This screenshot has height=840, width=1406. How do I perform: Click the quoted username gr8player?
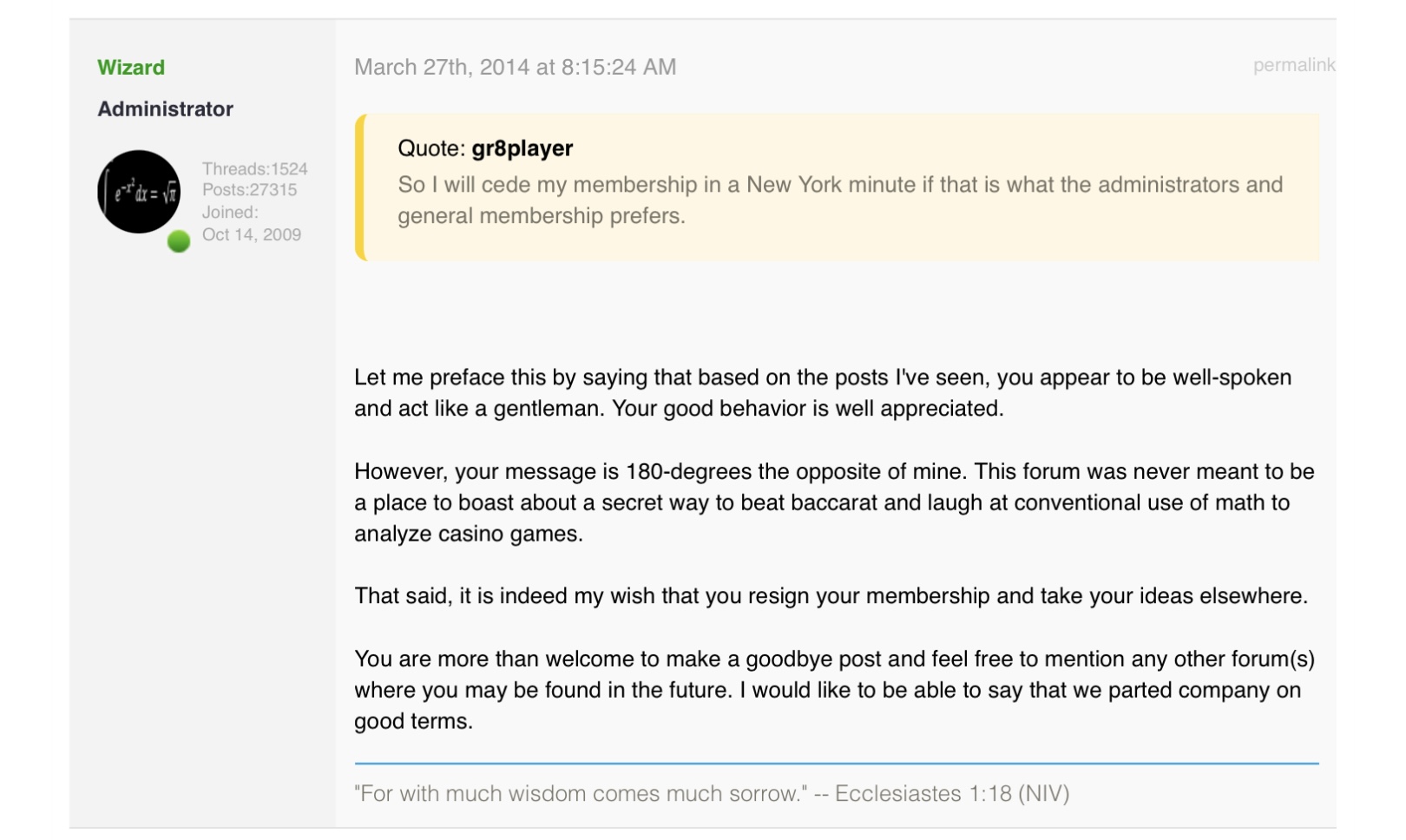click(522, 148)
